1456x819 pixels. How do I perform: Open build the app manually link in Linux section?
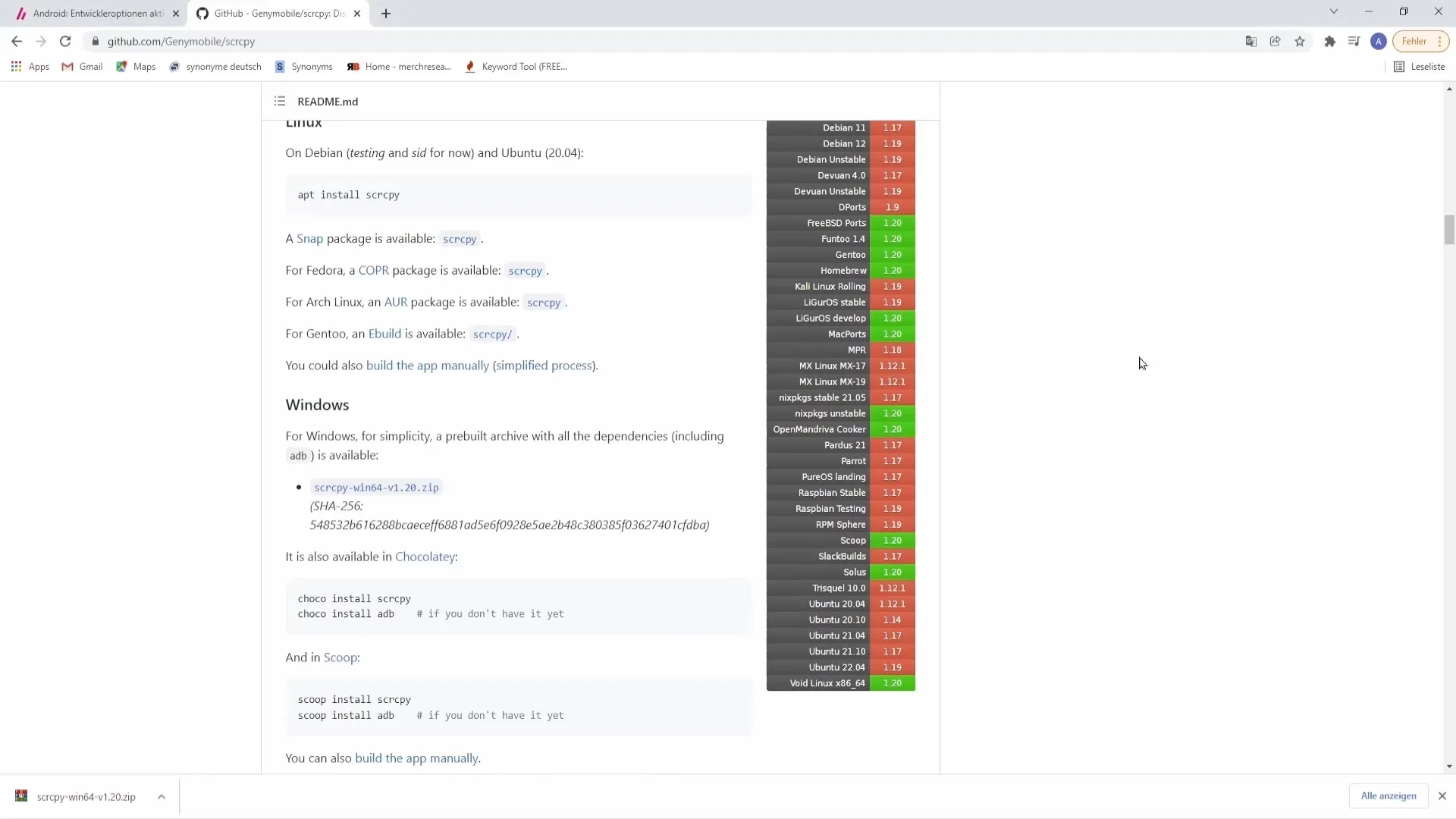pos(428,366)
